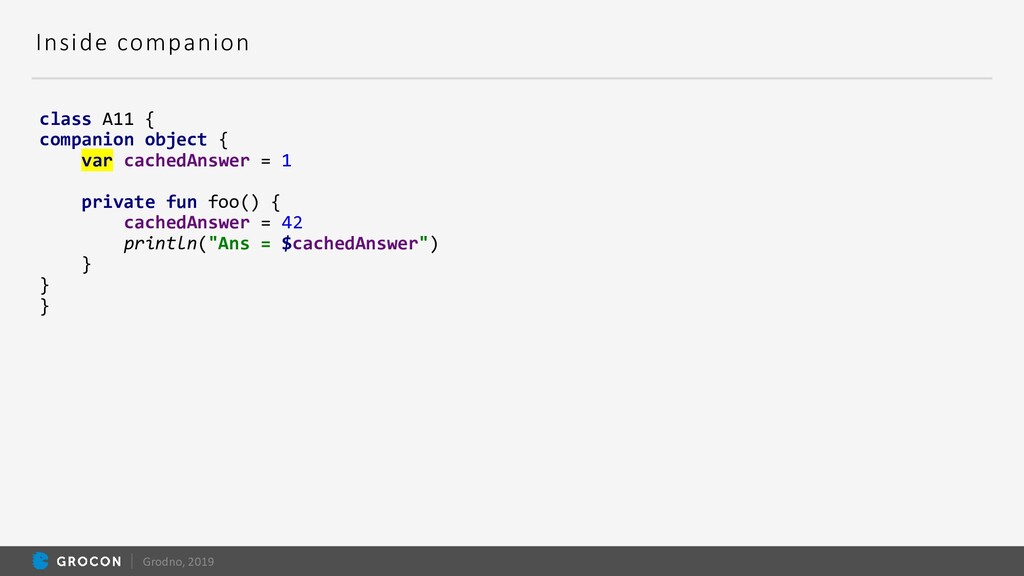Image resolution: width=1024 pixels, height=576 pixels.
Task: Click the object keyword
Action: (x=176, y=140)
